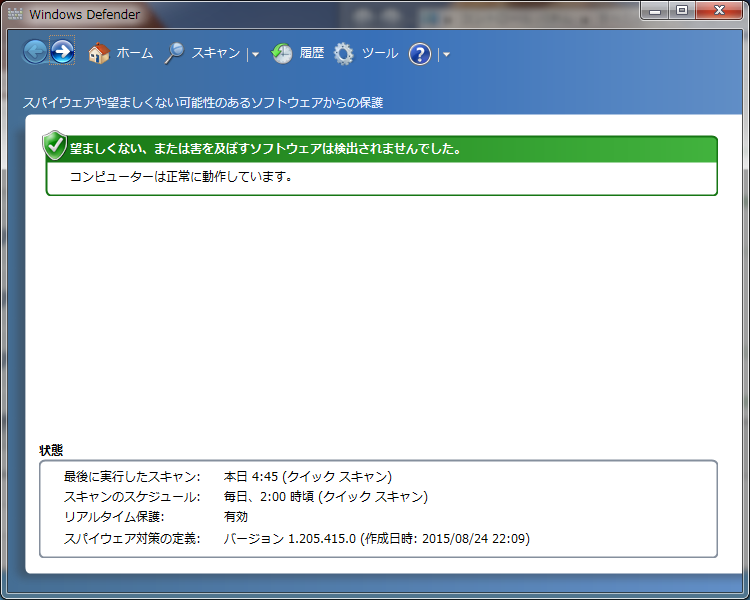Click the history clock icon
Screen dimensions: 750x600
pyautogui.click(x=282, y=54)
